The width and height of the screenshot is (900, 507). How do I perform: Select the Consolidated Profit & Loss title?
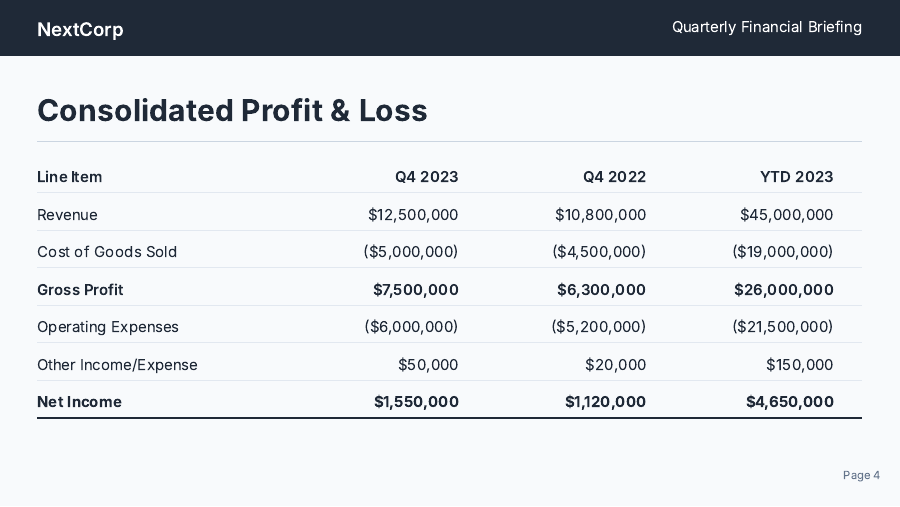click(x=232, y=110)
